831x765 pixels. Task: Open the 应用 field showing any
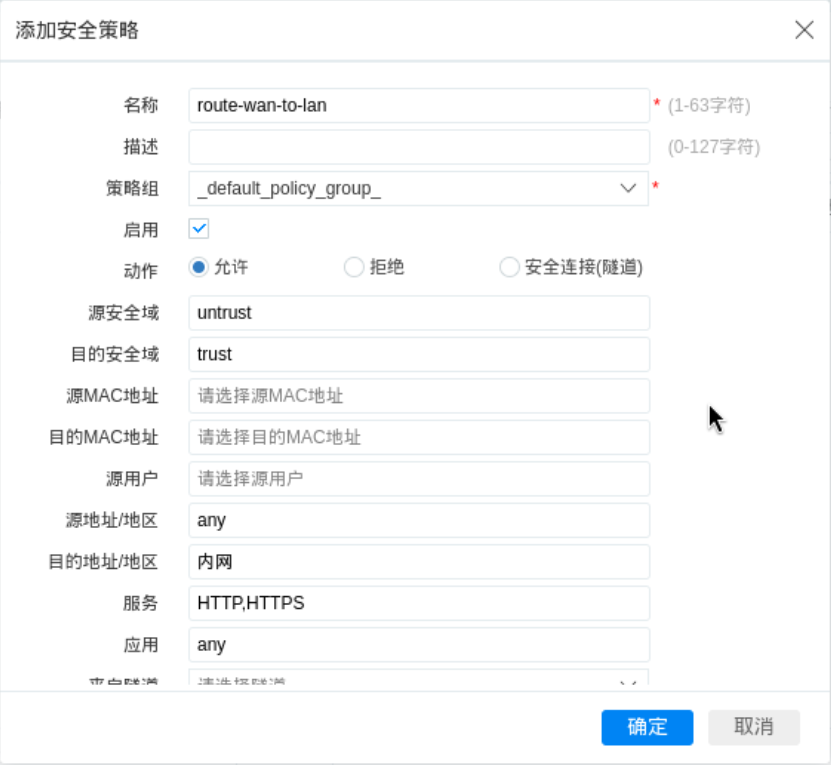(419, 645)
